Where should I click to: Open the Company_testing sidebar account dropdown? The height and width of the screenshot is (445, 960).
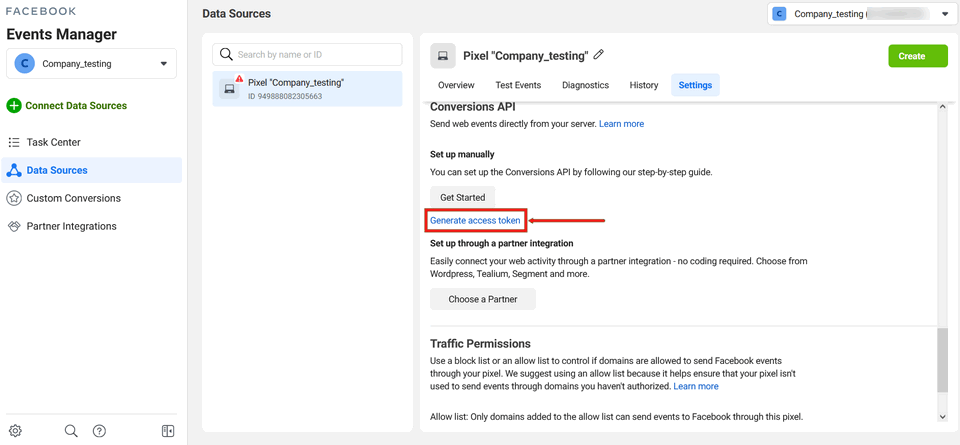pyautogui.click(x=91, y=64)
